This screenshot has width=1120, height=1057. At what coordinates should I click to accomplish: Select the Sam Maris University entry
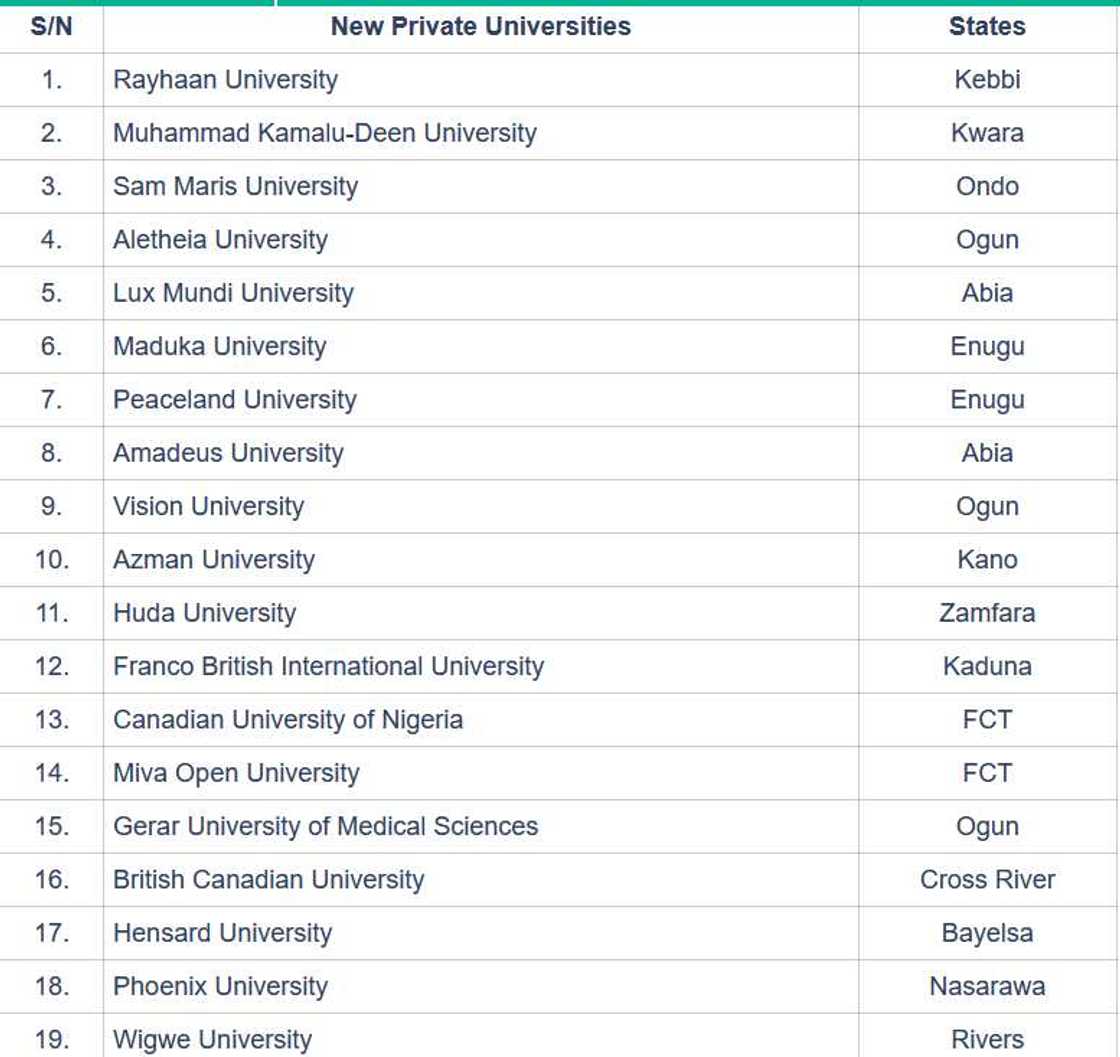[235, 186]
